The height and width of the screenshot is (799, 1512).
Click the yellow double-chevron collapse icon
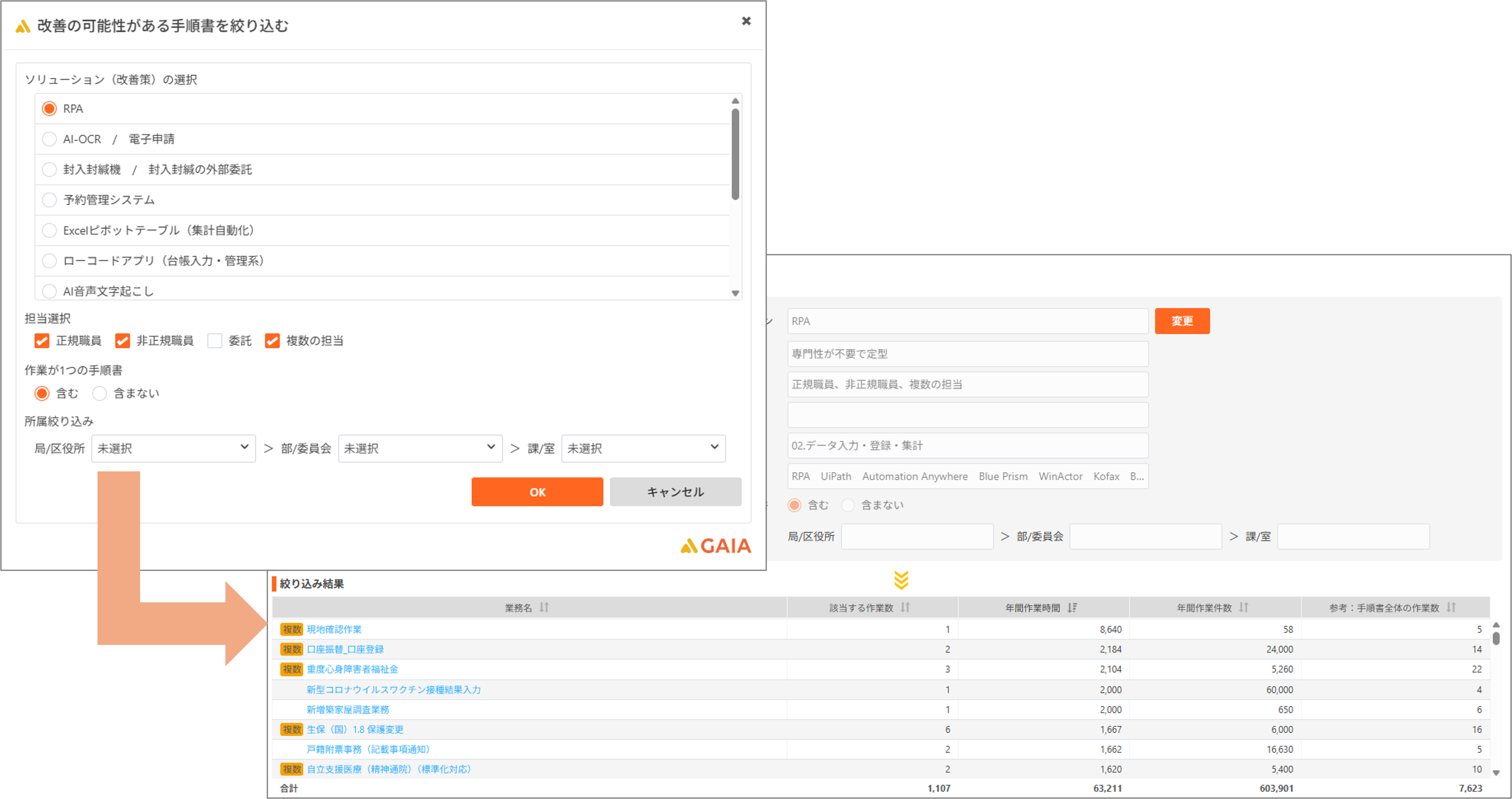902,580
